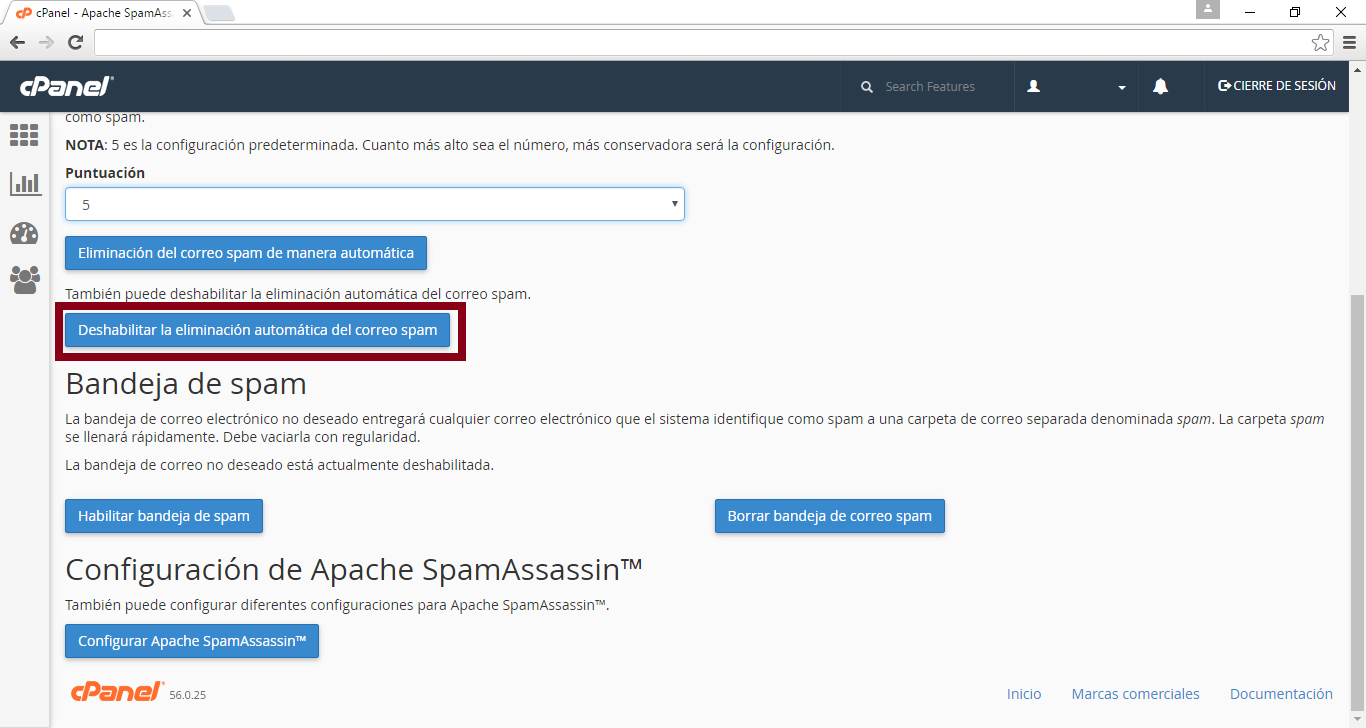Open the user account dropdown

click(x=1076, y=87)
